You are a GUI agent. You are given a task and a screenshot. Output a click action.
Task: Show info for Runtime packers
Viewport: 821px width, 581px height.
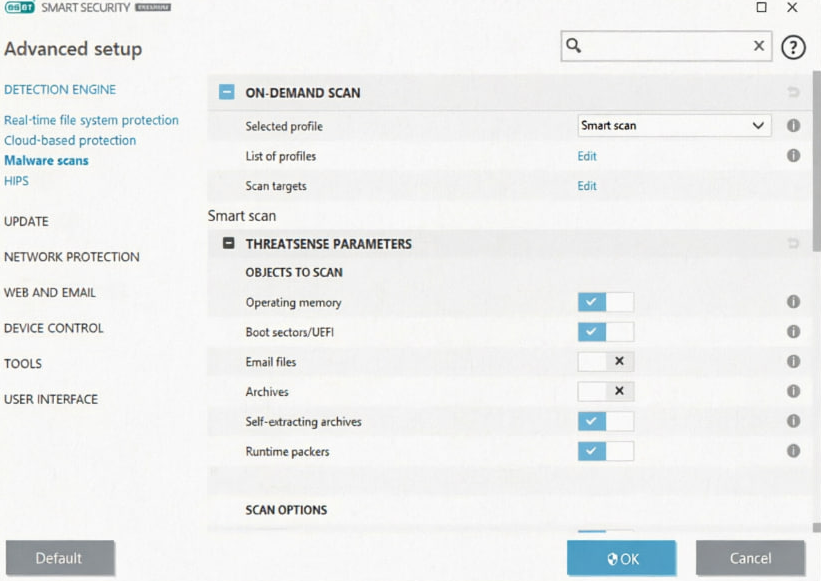[793, 451]
